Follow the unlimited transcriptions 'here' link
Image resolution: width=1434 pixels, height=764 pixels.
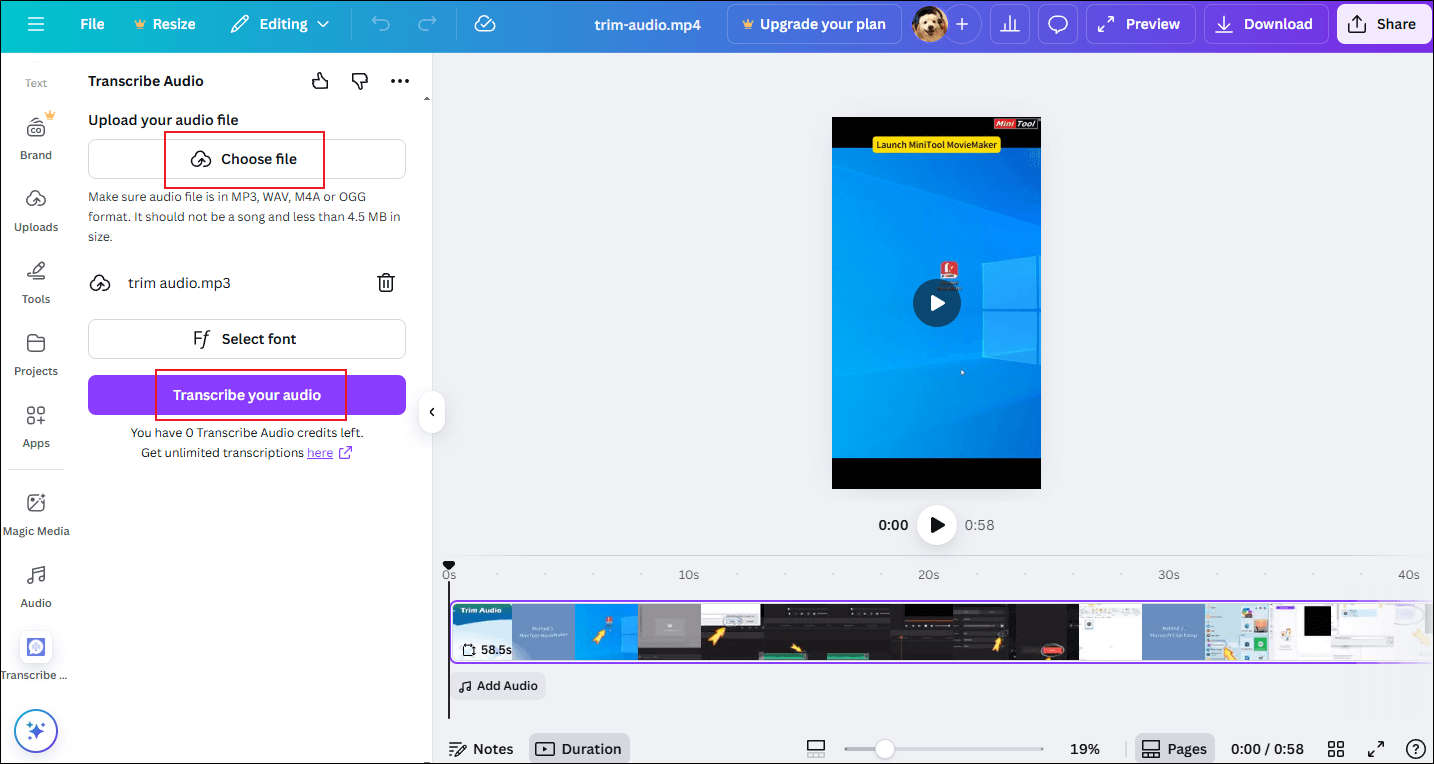(x=320, y=453)
